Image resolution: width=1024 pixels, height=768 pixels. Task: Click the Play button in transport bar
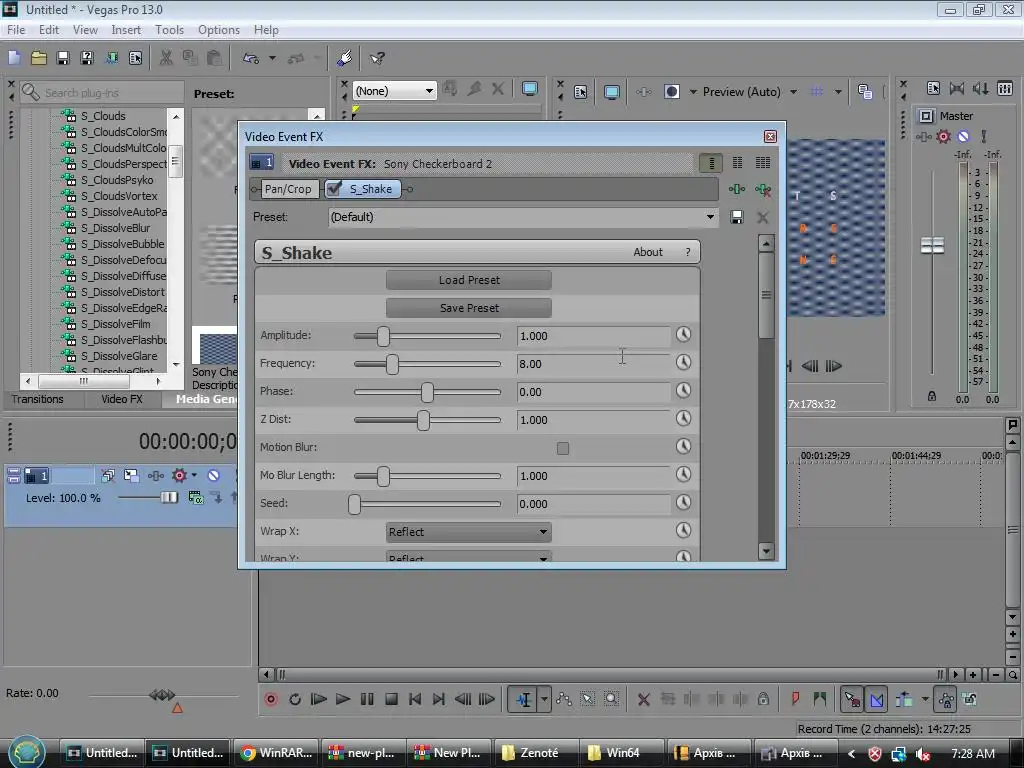coord(343,699)
